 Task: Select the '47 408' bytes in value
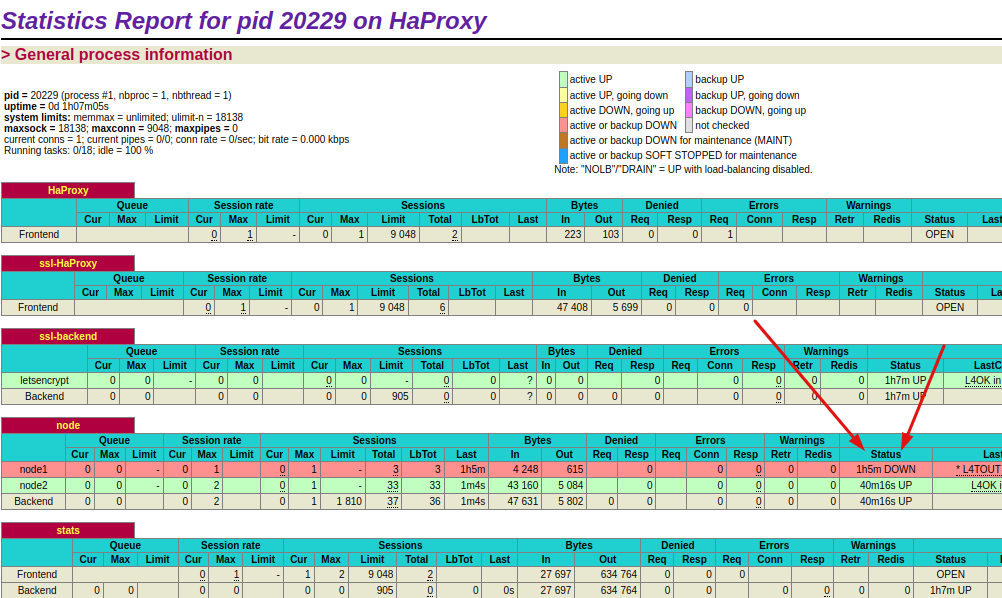tap(572, 307)
